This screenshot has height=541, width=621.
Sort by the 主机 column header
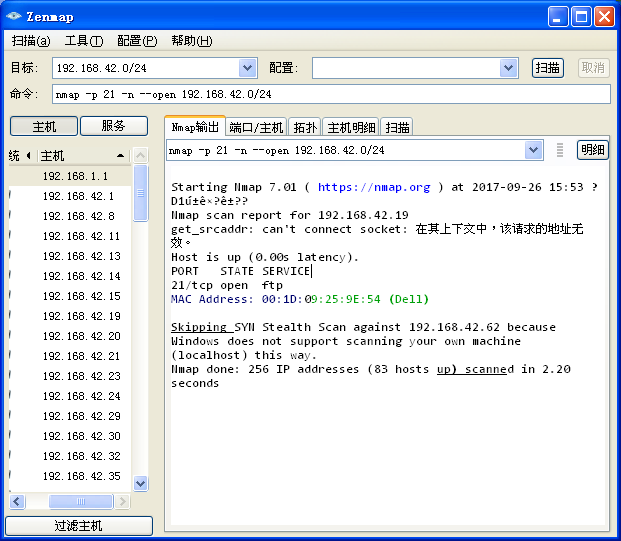83,156
